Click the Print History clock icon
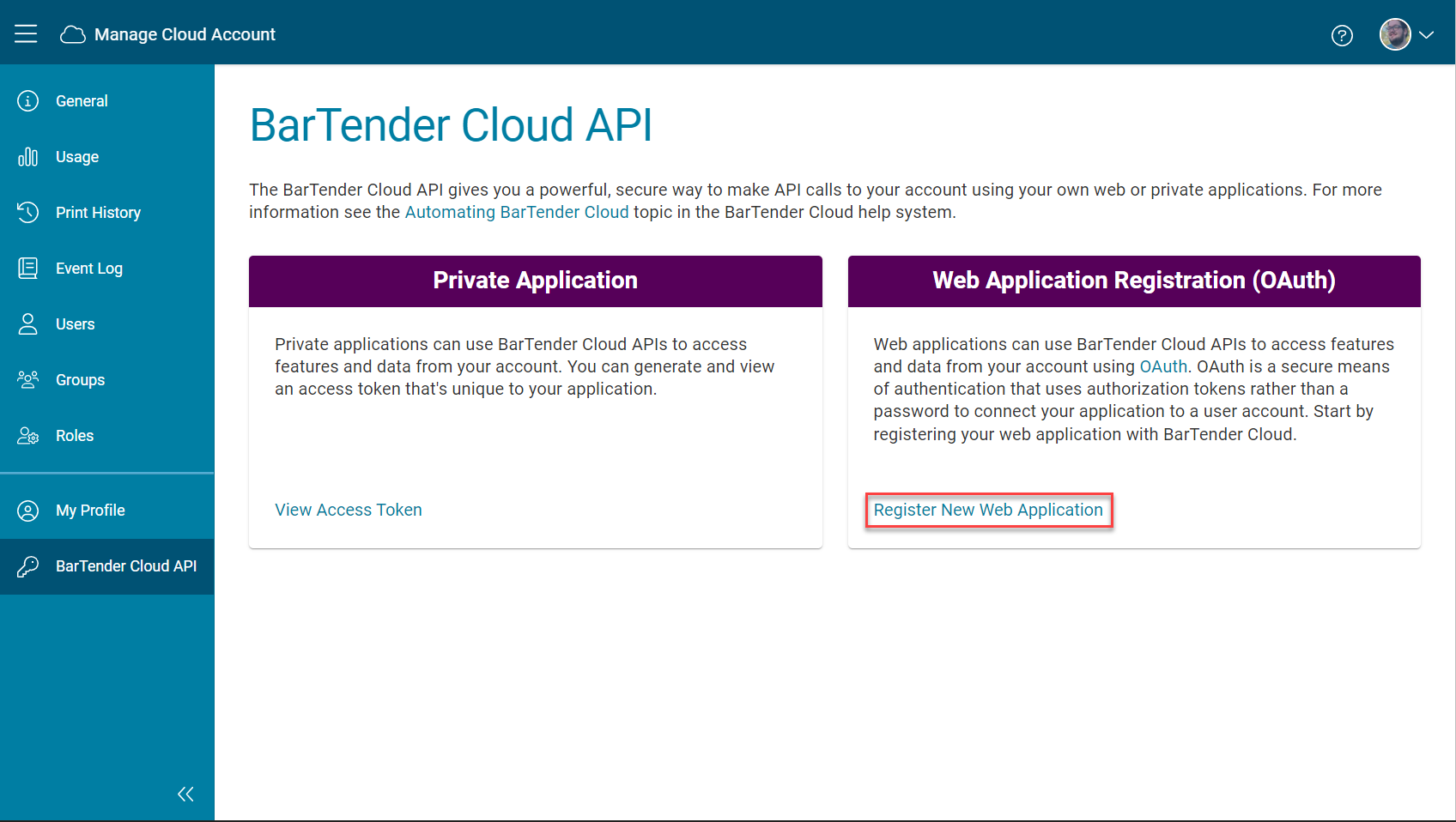Image resolution: width=1456 pixels, height=822 pixels. coord(27,213)
